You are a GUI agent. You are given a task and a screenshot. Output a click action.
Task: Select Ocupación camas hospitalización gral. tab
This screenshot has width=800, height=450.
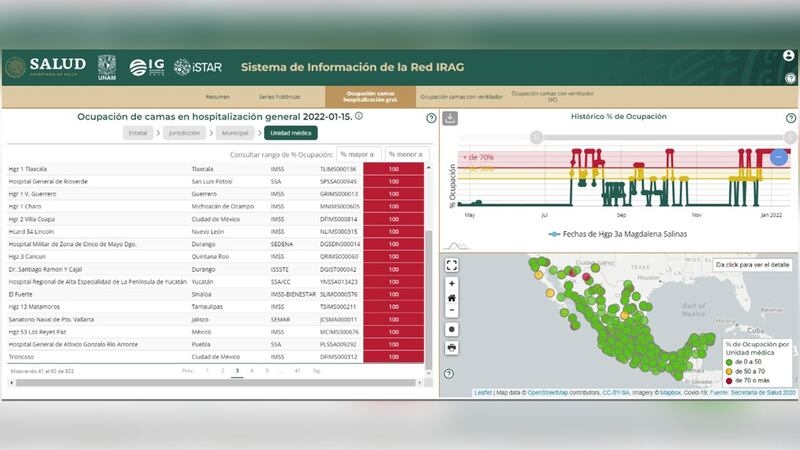(x=370, y=96)
